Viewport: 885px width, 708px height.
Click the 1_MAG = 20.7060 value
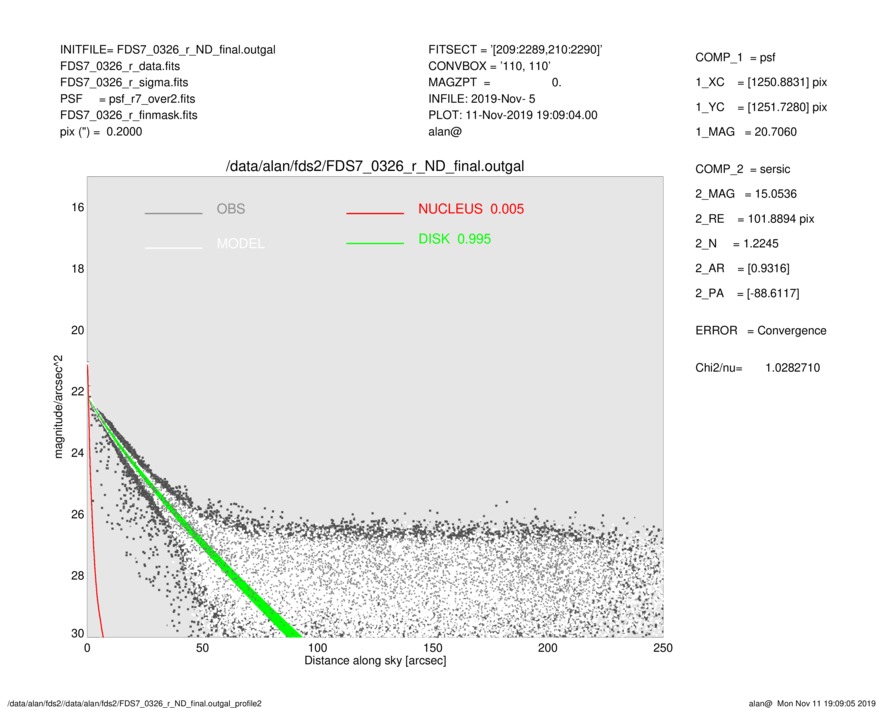tap(746, 132)
